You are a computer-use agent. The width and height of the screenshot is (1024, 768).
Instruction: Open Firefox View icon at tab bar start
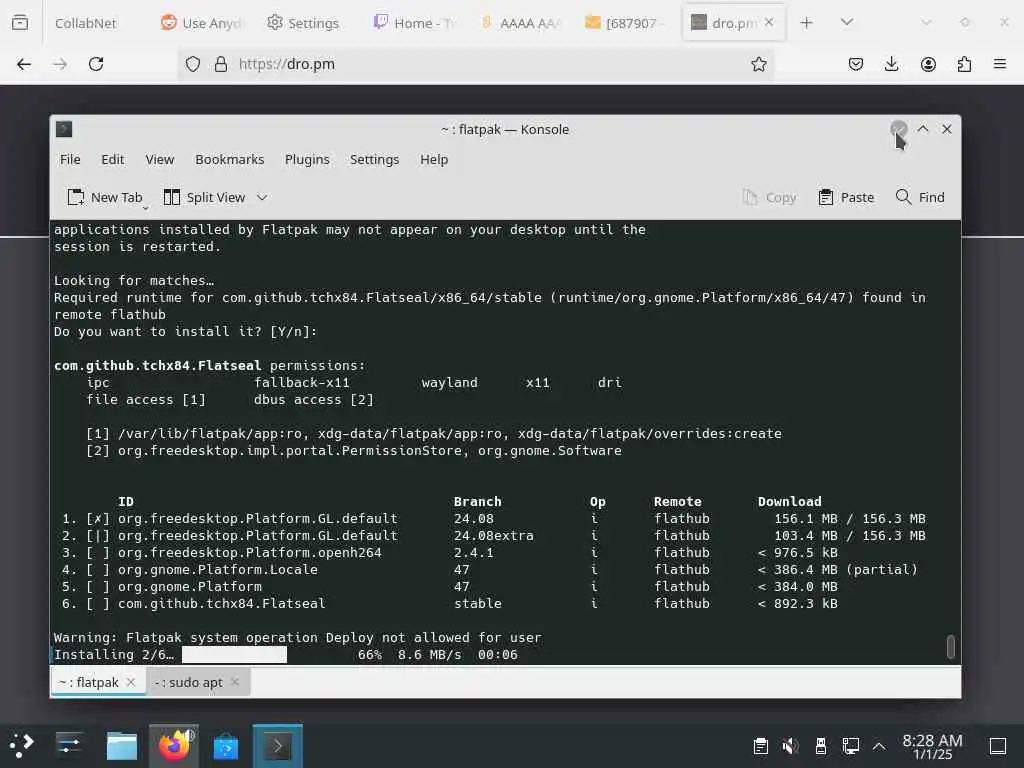click(20, 23)
